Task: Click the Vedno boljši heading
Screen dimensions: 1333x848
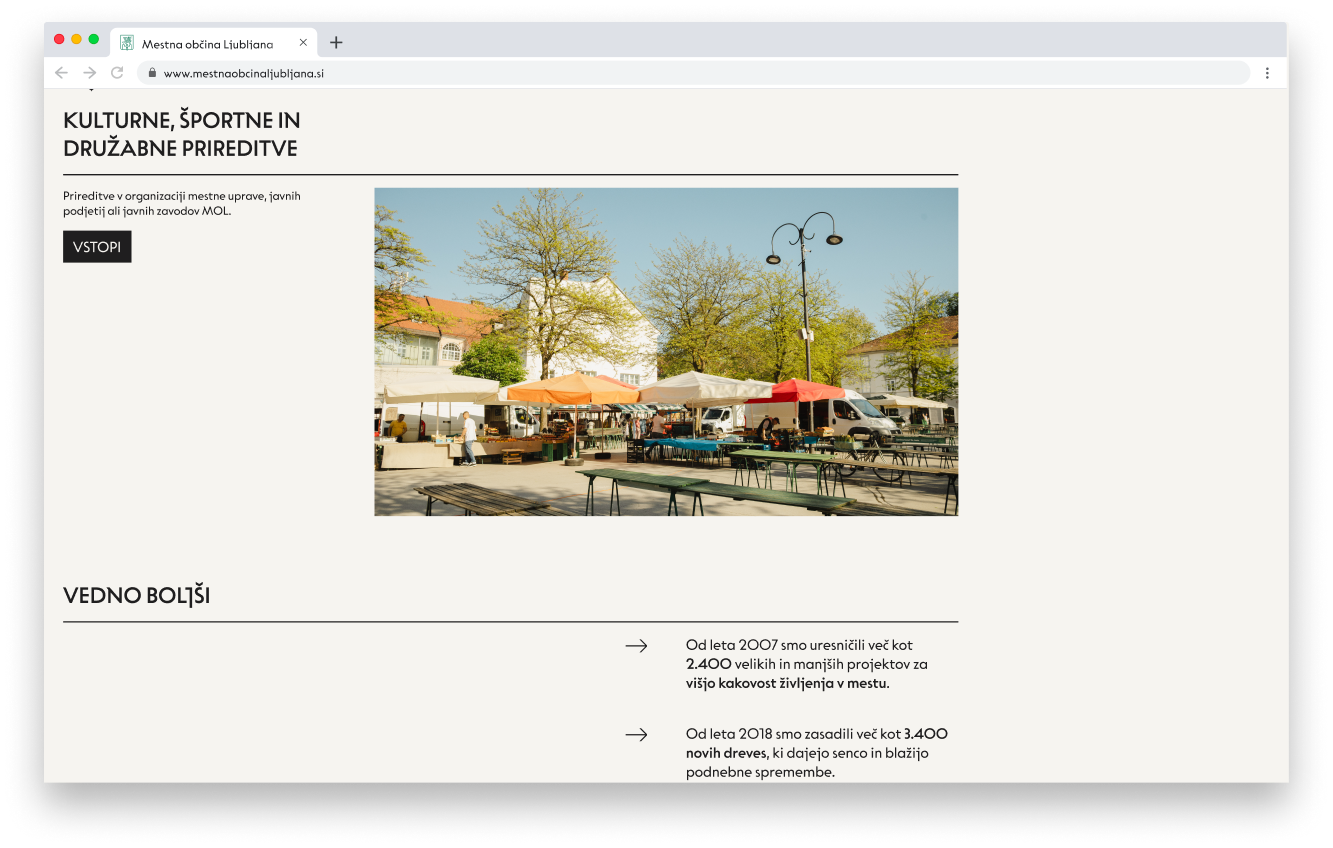Action: [136, 596]
